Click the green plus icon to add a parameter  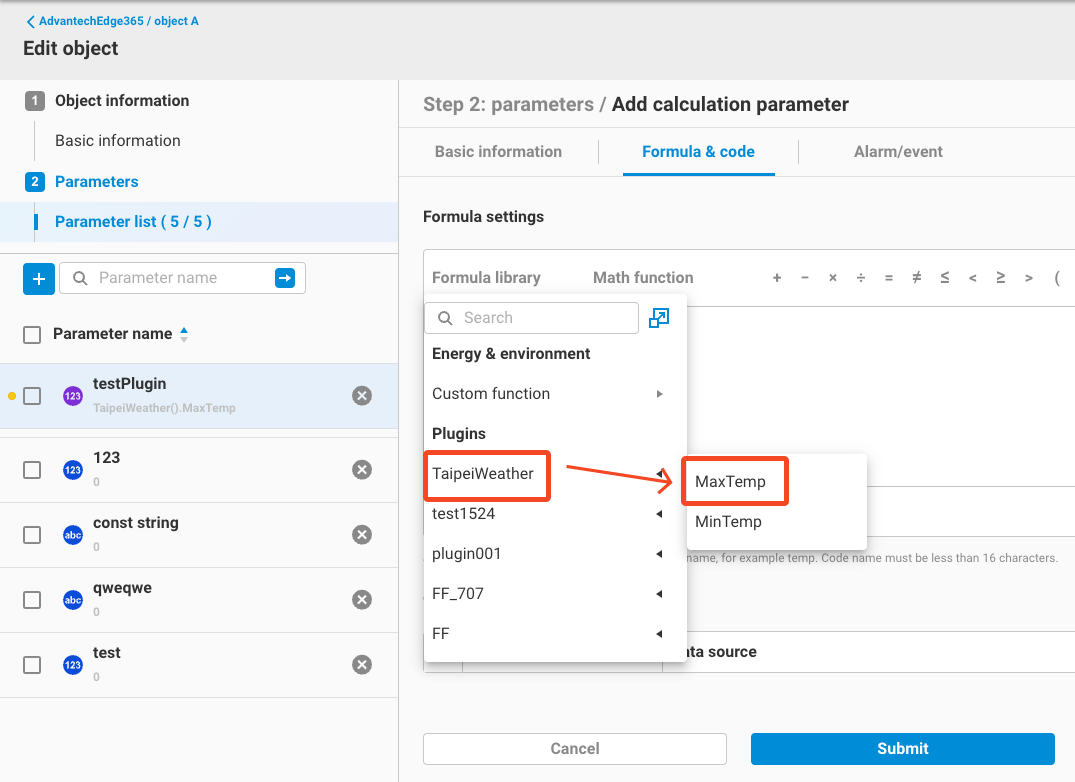click(38, 279)
